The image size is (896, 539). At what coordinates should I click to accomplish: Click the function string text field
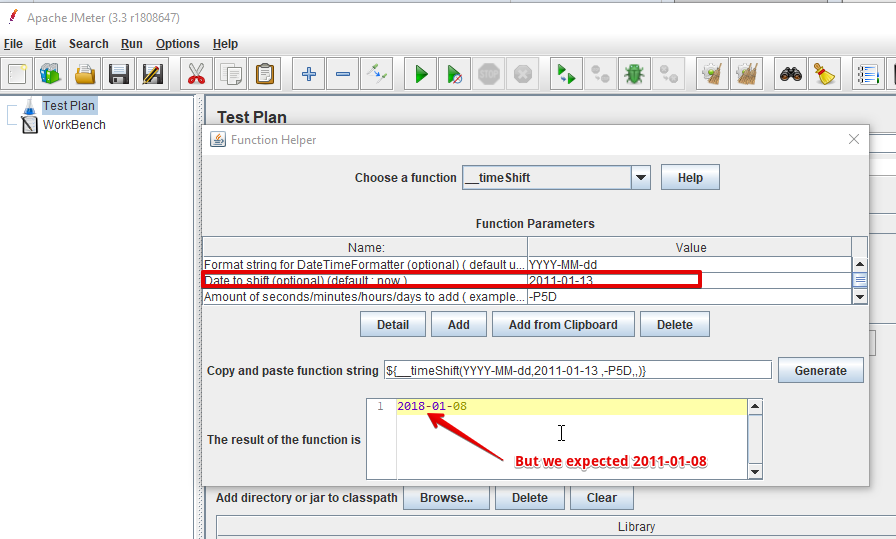coord(577,370)
